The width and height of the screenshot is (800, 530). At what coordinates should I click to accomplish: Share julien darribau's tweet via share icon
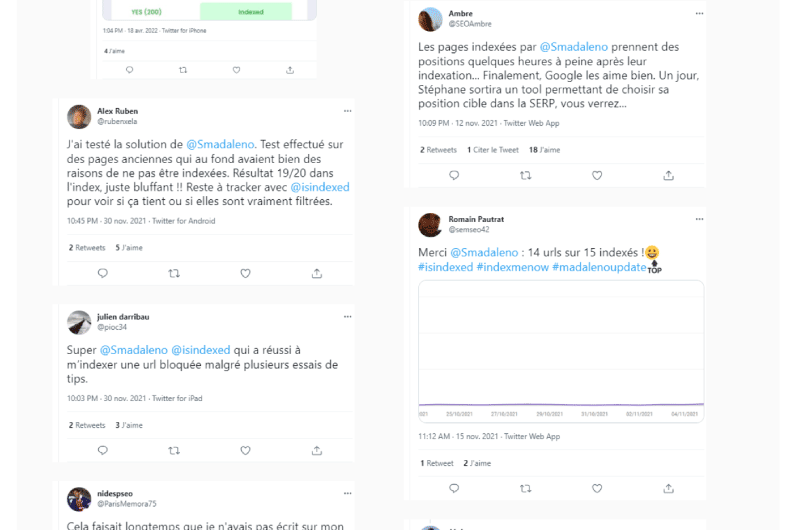point(317,450)
